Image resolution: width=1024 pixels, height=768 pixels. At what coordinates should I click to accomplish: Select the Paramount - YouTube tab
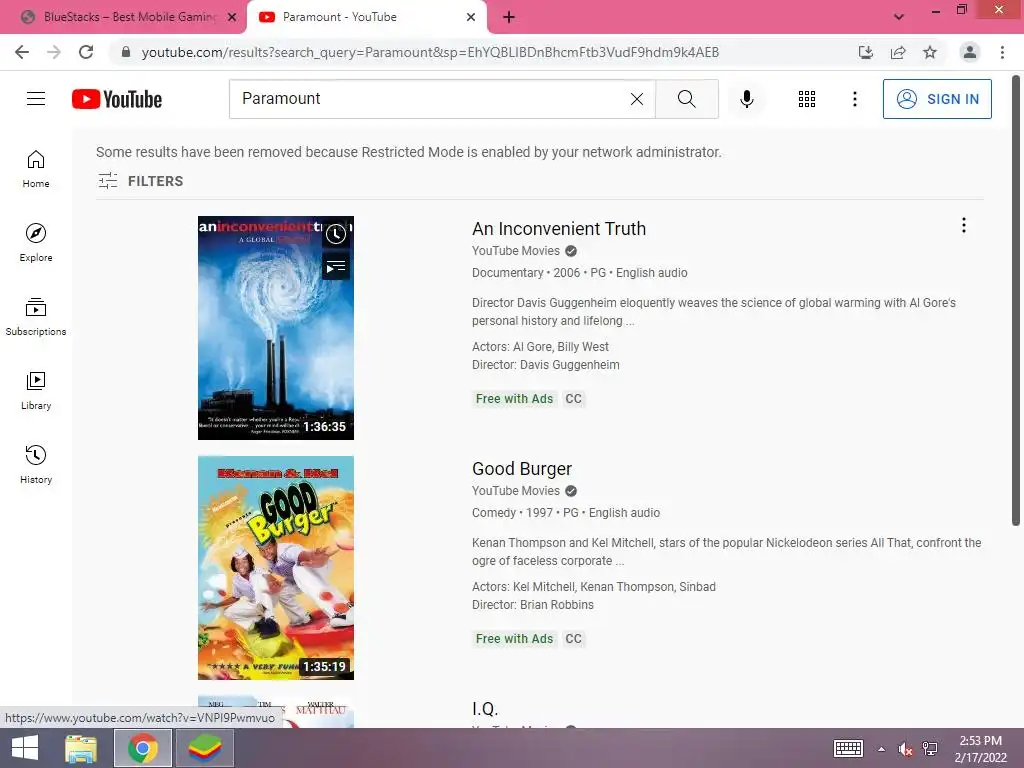366,17
